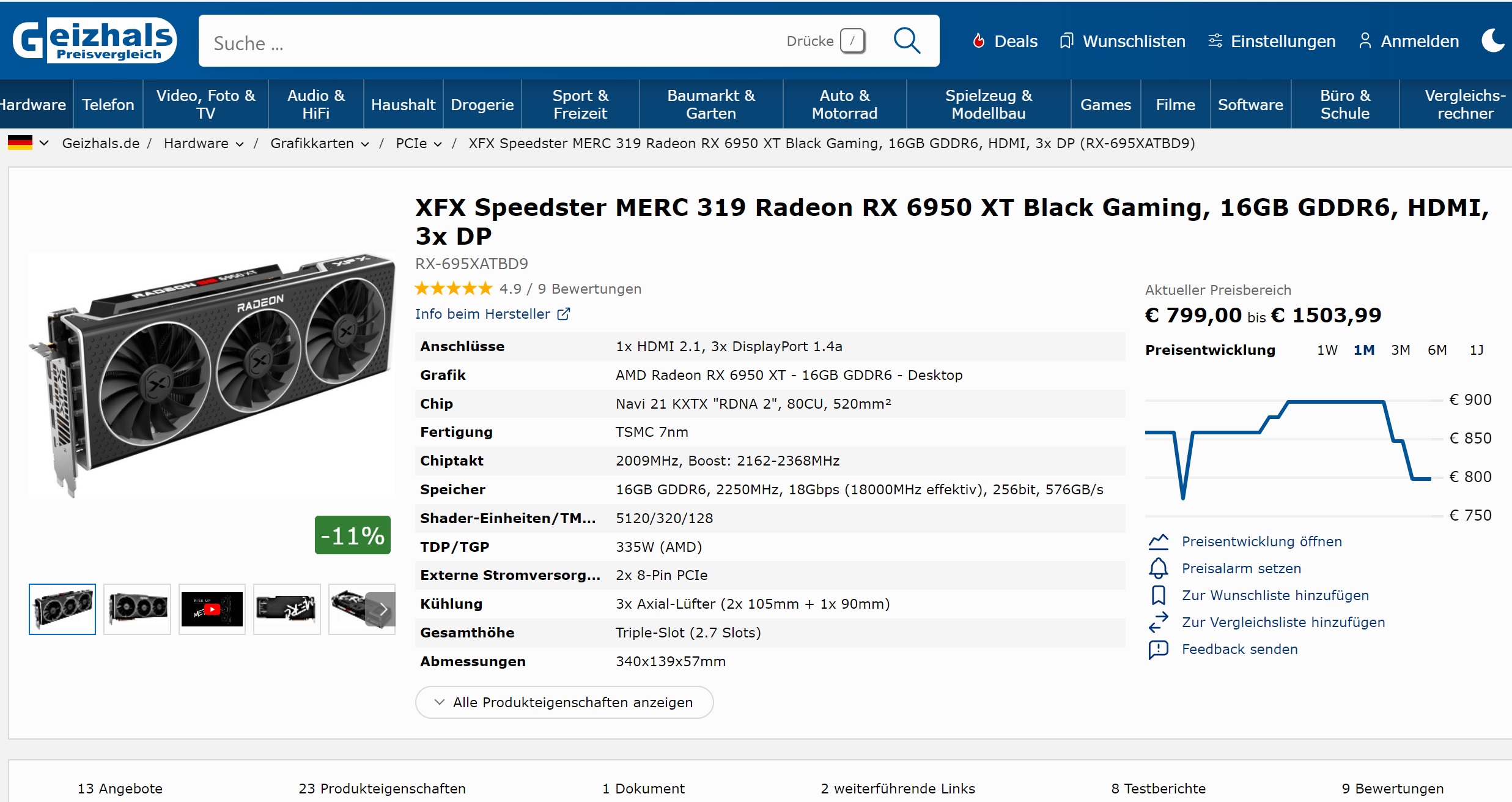Image resolution: width=1512 pixels, height=802 pixels.
Task: Click the Anmelden user icon
Action: pyautogui.click(x=1365, y=41)
